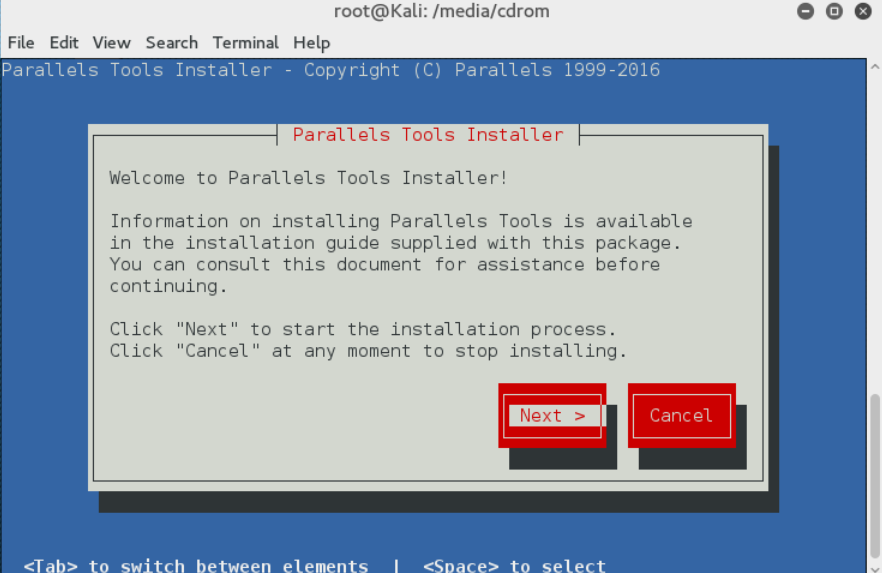Click the terminal vertical scrollbar thumb
The width and height of the screenshot is (882, 573).
tap(875, 476)
